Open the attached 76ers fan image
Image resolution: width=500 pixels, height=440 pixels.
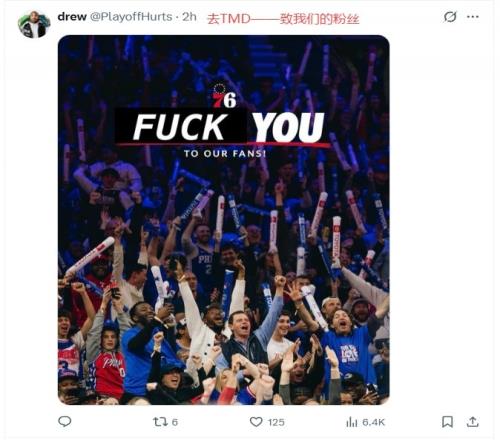[224, 220]
